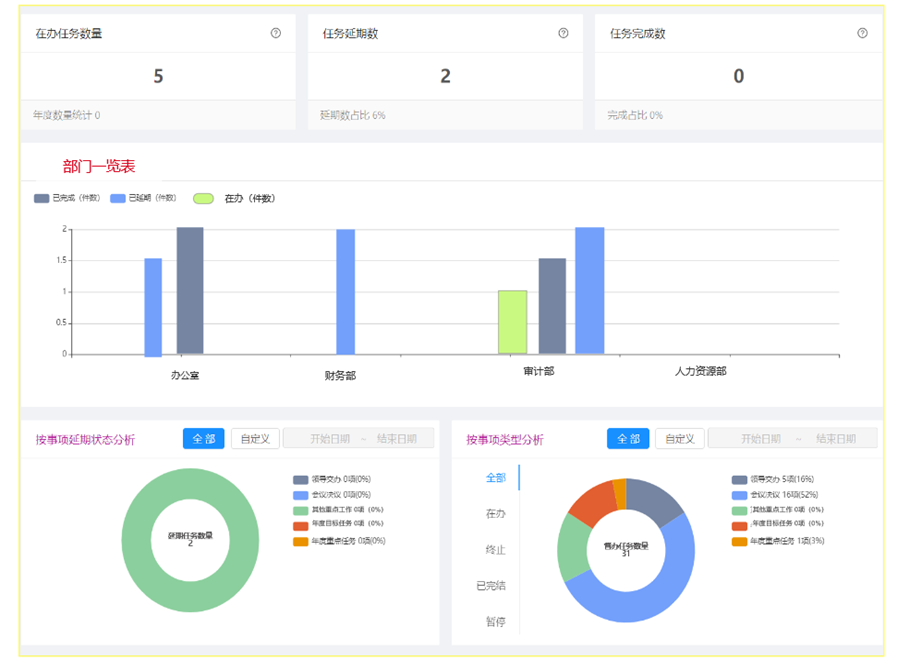902x667 pixels.
Task: Click help icon on 任务延期数 card
Action: tap(563, 33)
